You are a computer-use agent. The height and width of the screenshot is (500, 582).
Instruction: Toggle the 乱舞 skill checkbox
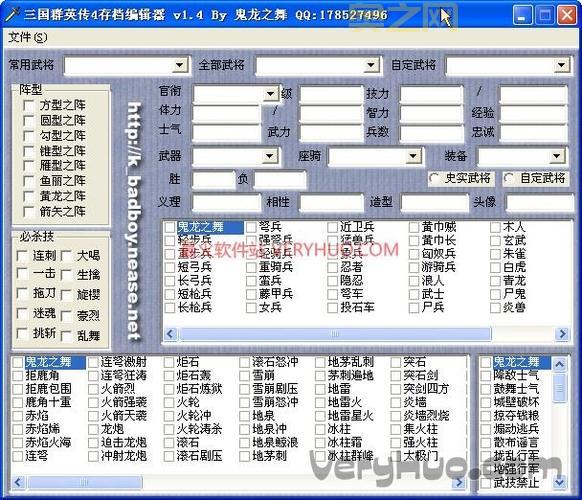66,336
